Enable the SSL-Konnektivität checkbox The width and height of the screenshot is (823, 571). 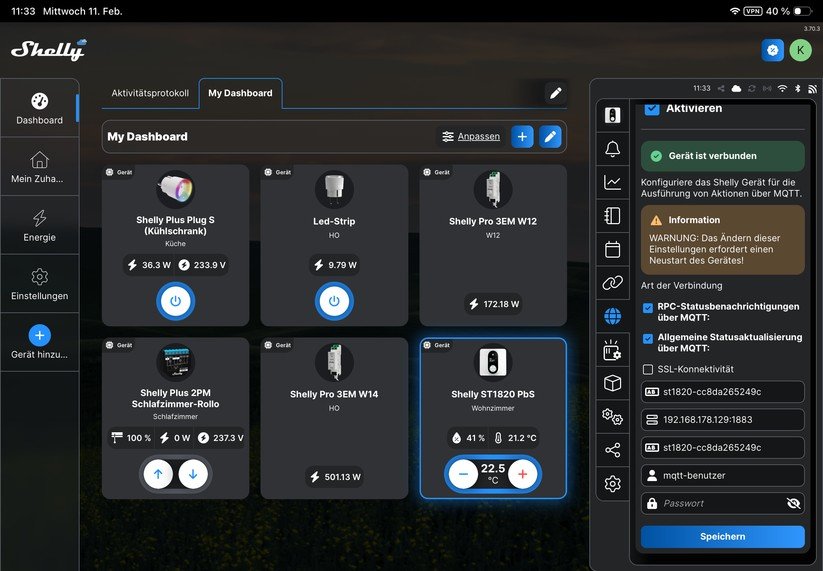coord(648,370)
